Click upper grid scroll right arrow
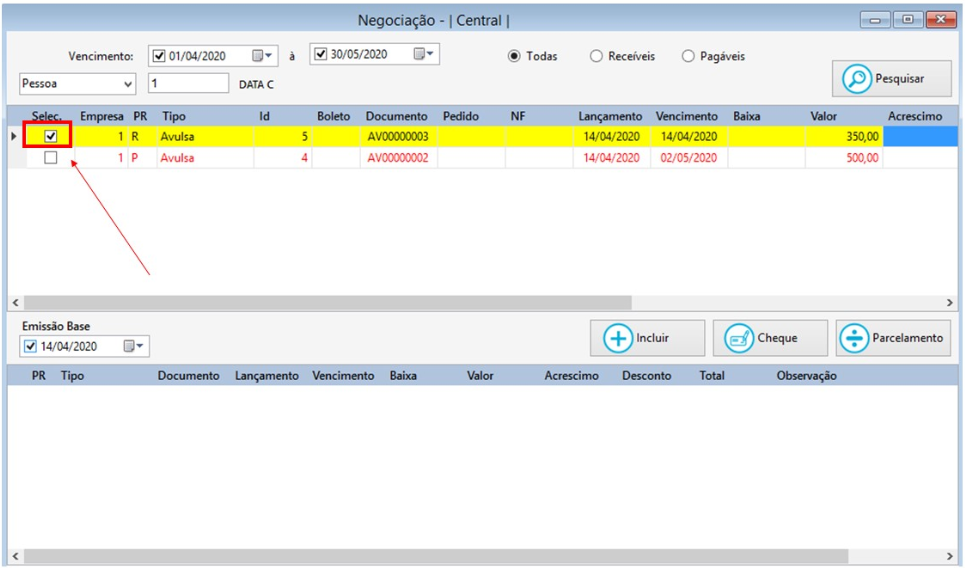The height and width of the screenshot is (568, 965). [x=950, y=302]
